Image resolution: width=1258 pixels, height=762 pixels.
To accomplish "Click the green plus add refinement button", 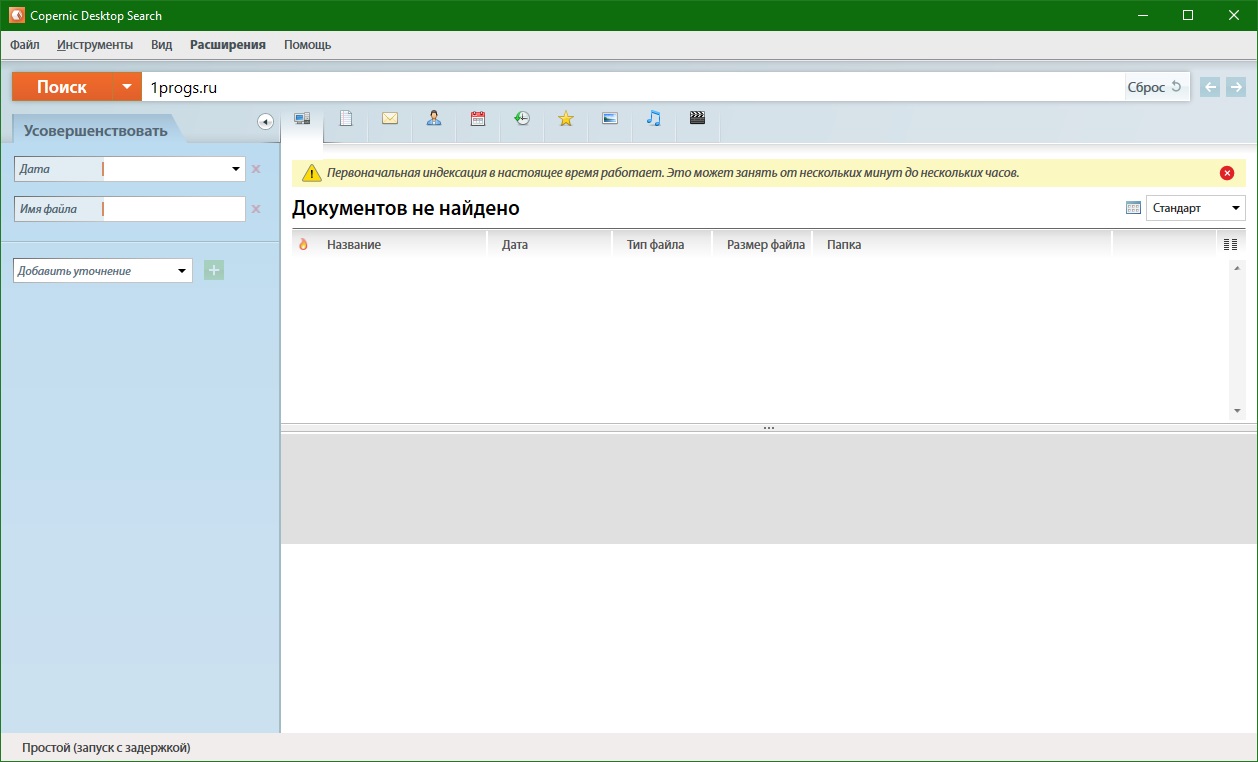I will point(214,270).
